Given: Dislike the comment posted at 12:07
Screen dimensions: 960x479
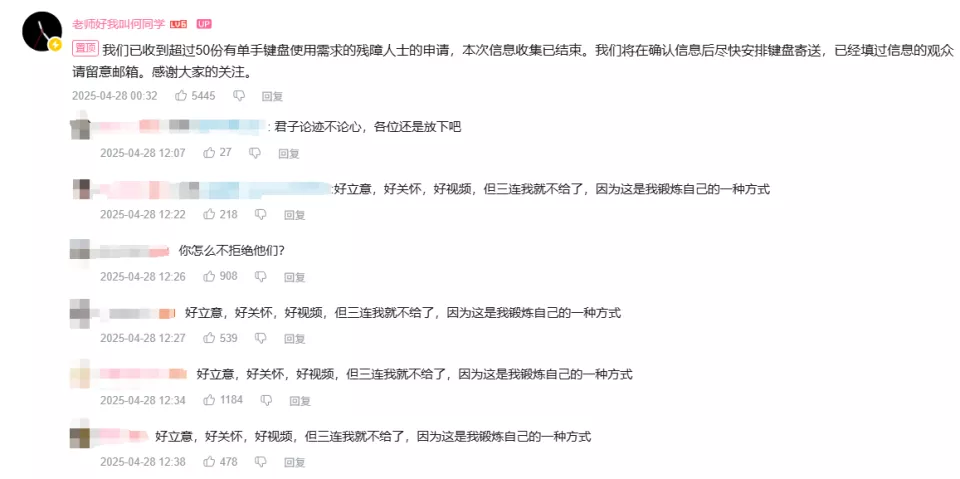Looking at the screenshot, I should [255, 153].
